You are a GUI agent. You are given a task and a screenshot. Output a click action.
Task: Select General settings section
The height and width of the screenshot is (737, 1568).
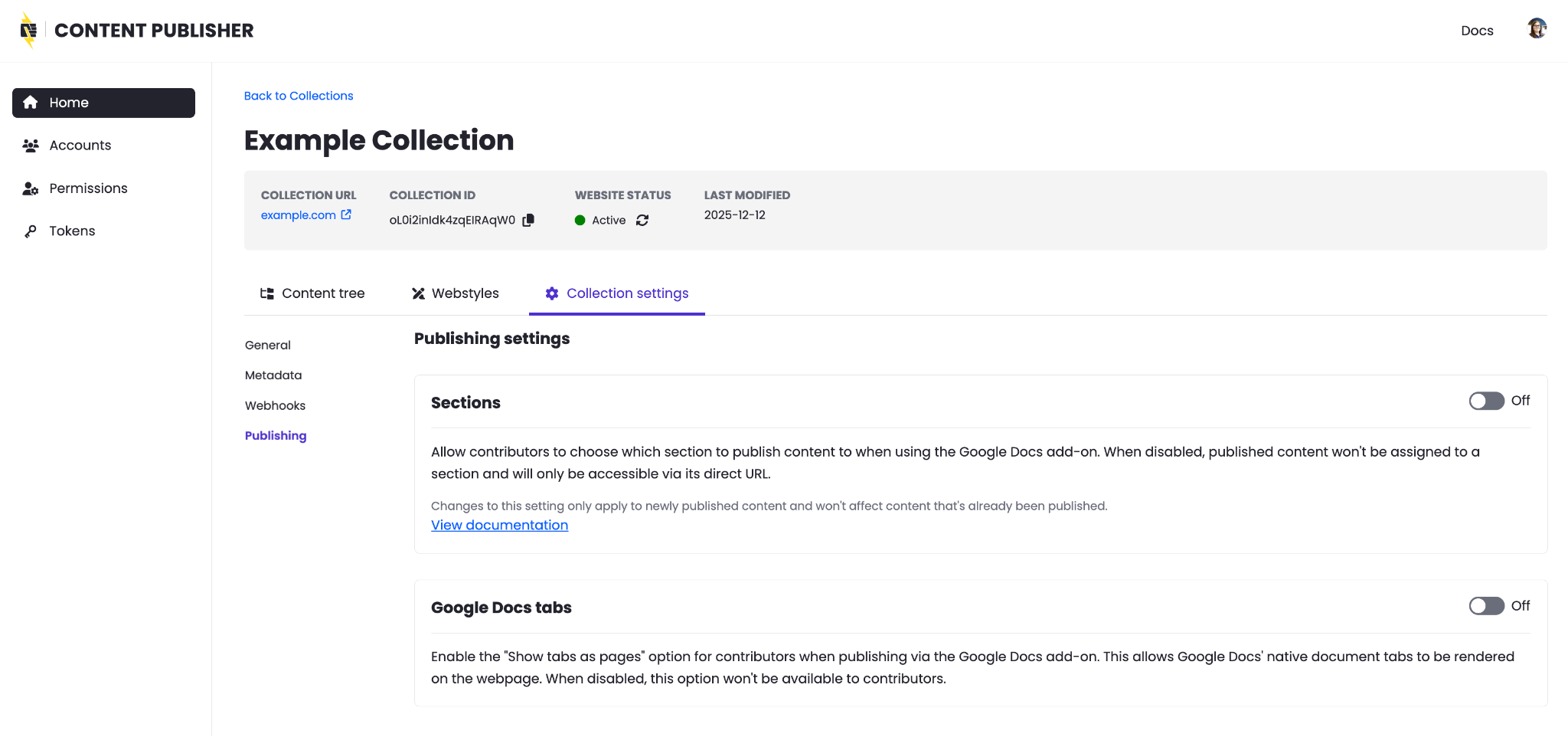click(268, 346)
